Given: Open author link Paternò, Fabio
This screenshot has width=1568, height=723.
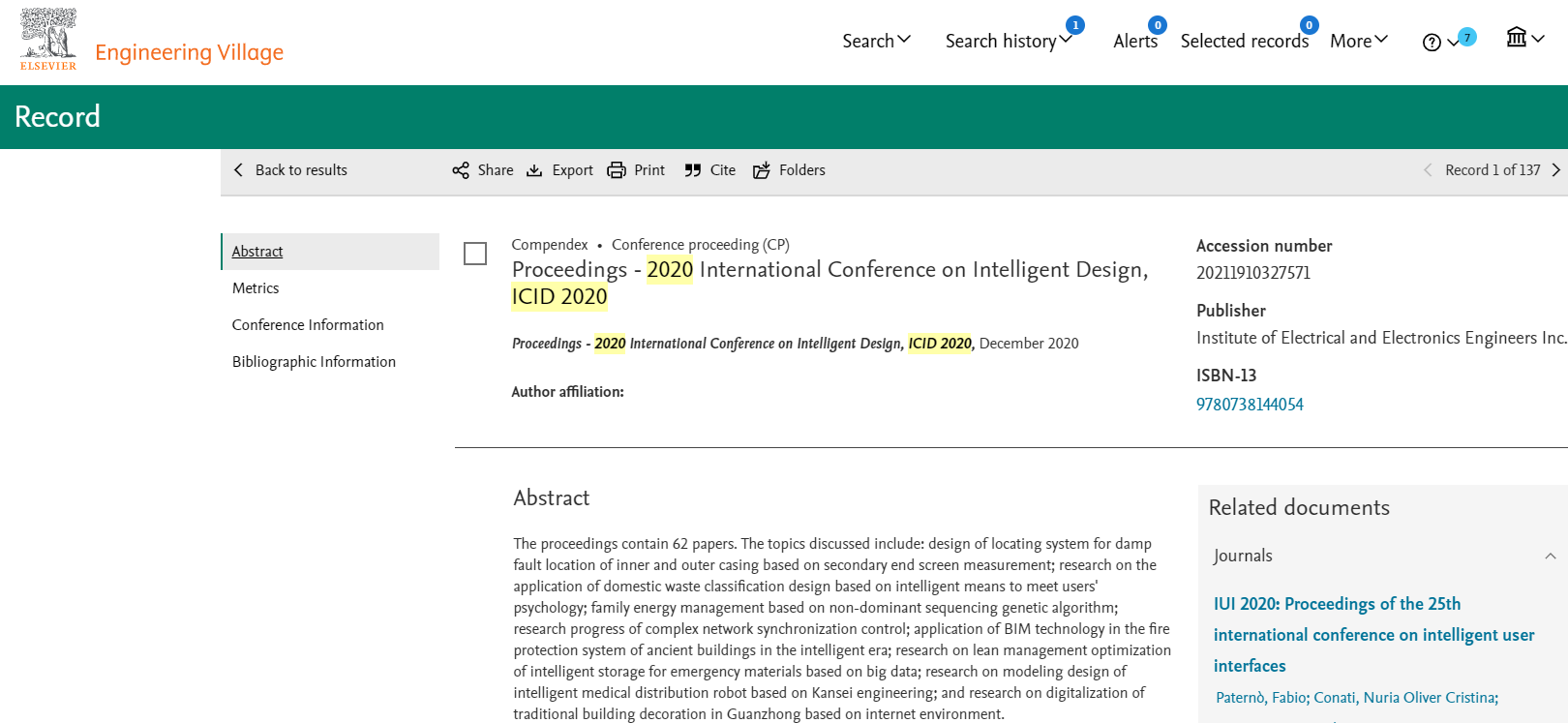Looking at the screenshot, I should coord(1261,698).
